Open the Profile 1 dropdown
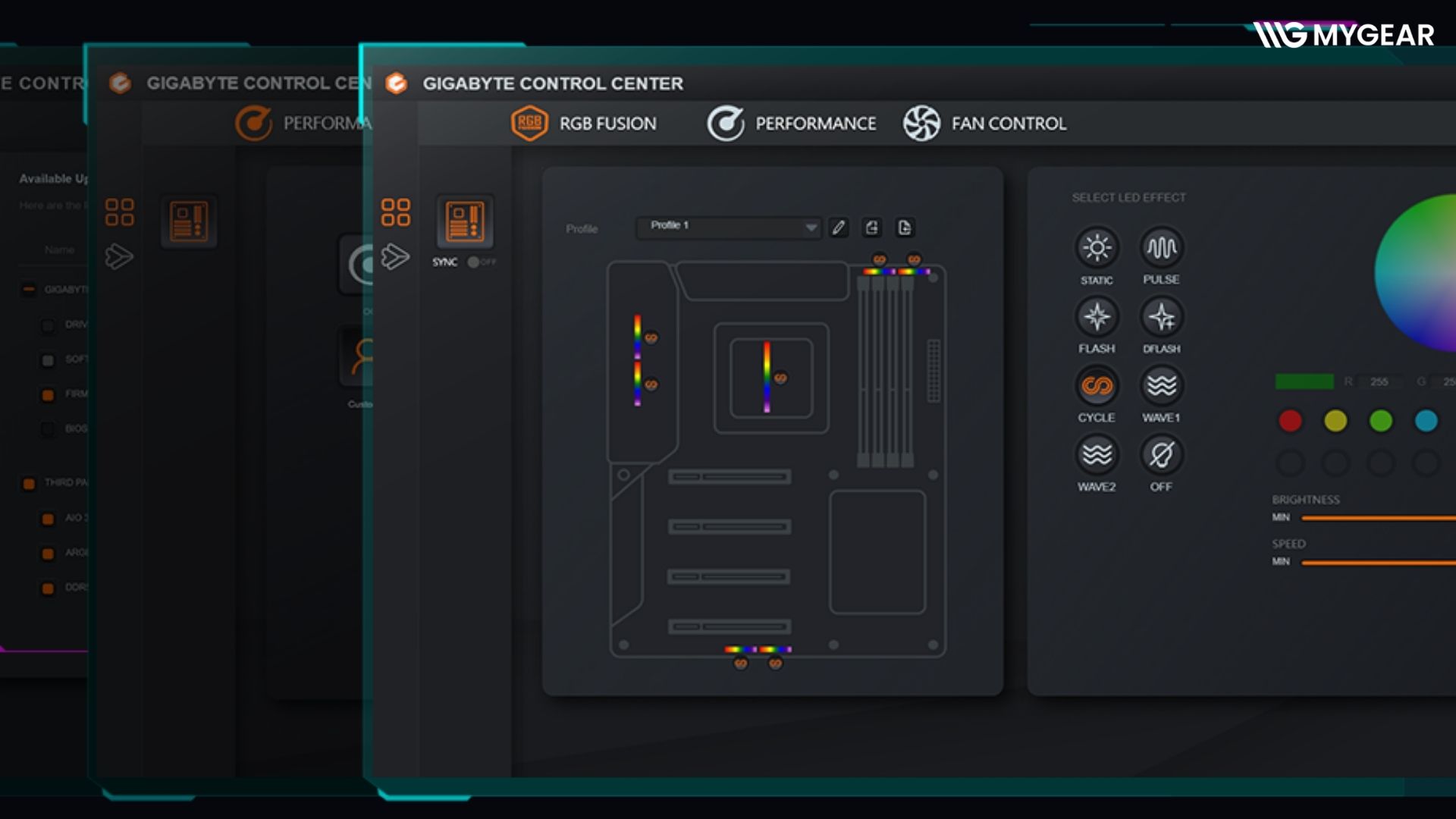 click(728, 227)
